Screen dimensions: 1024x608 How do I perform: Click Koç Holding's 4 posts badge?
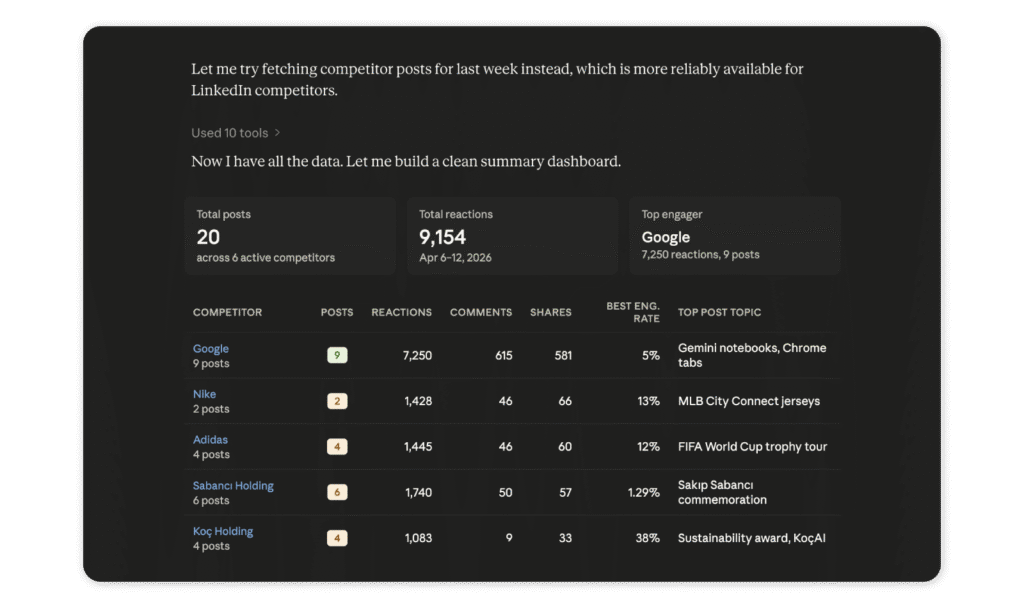click(x=337, y=538)
